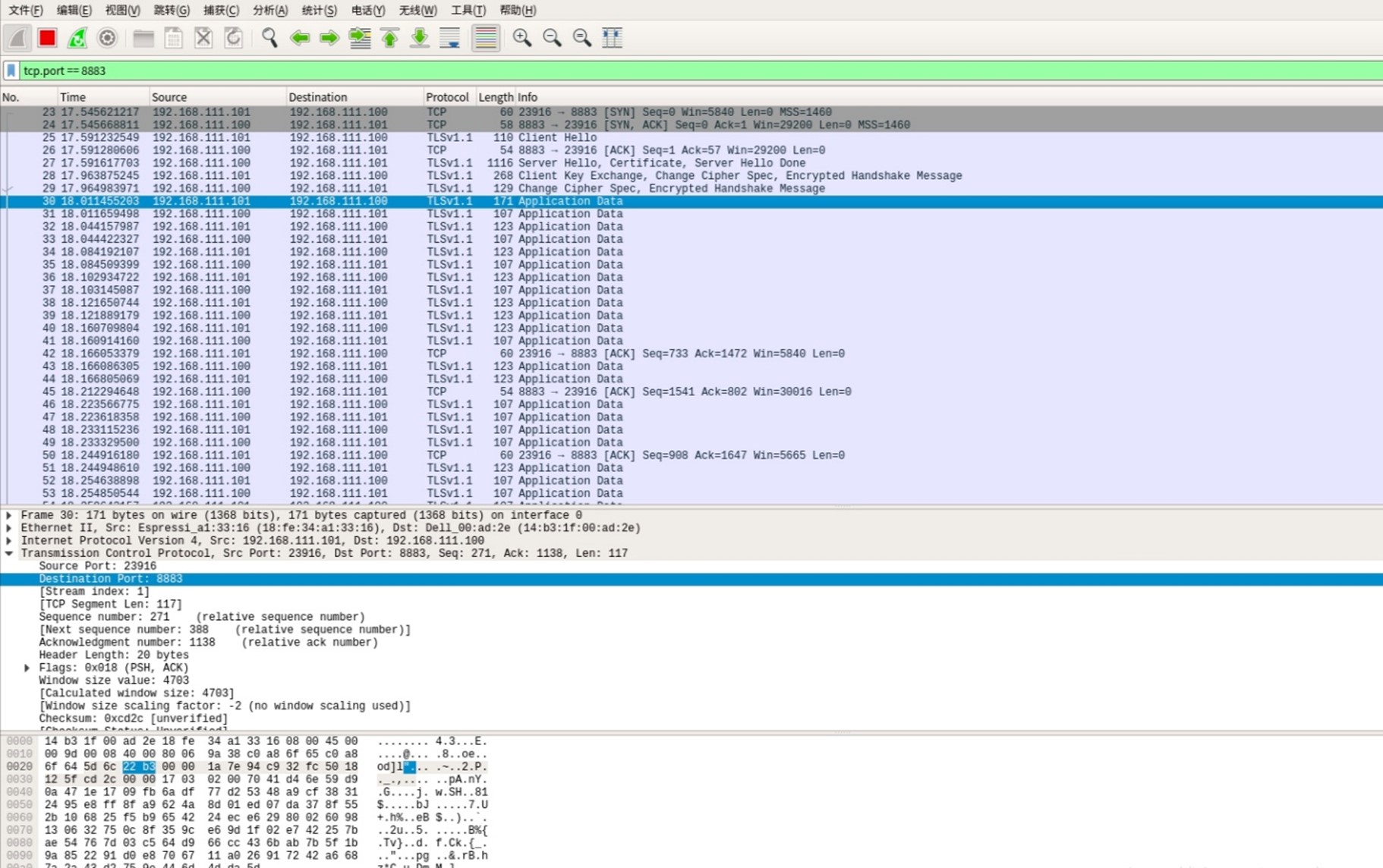Expand the TCP Flags 0x018 entry
Image resolution: width=1383 pixels, height=868 pixels.
click(27, 668)
